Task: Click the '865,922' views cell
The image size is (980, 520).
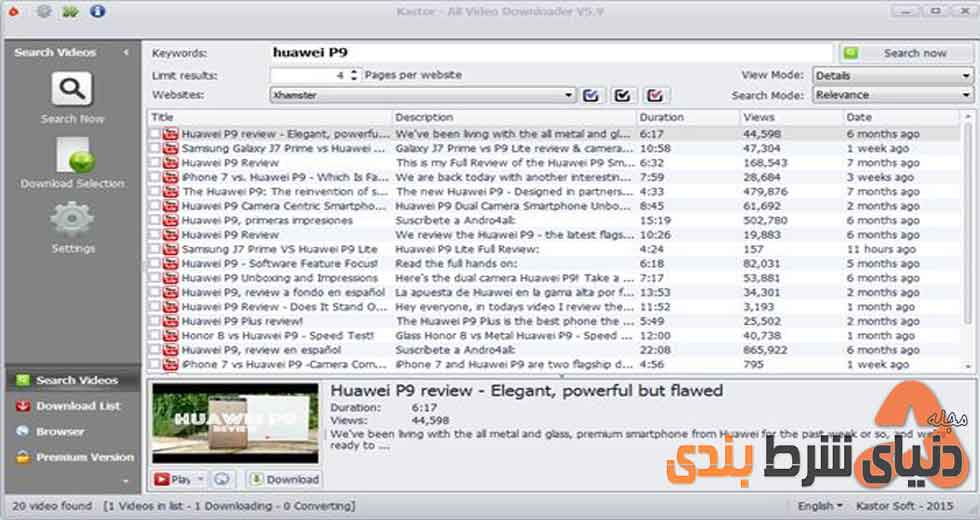Action: point(766,350)
